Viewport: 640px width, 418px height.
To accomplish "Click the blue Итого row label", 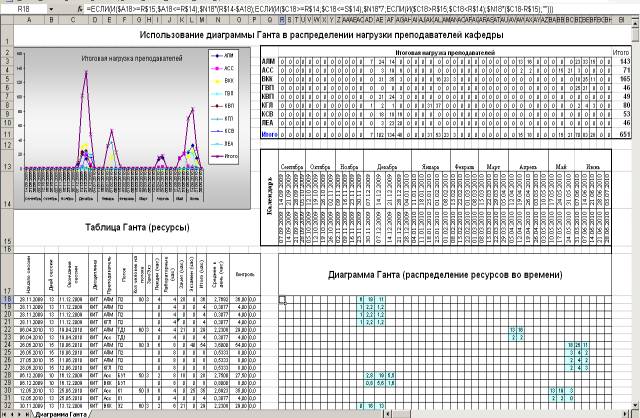I will point(269,134).
